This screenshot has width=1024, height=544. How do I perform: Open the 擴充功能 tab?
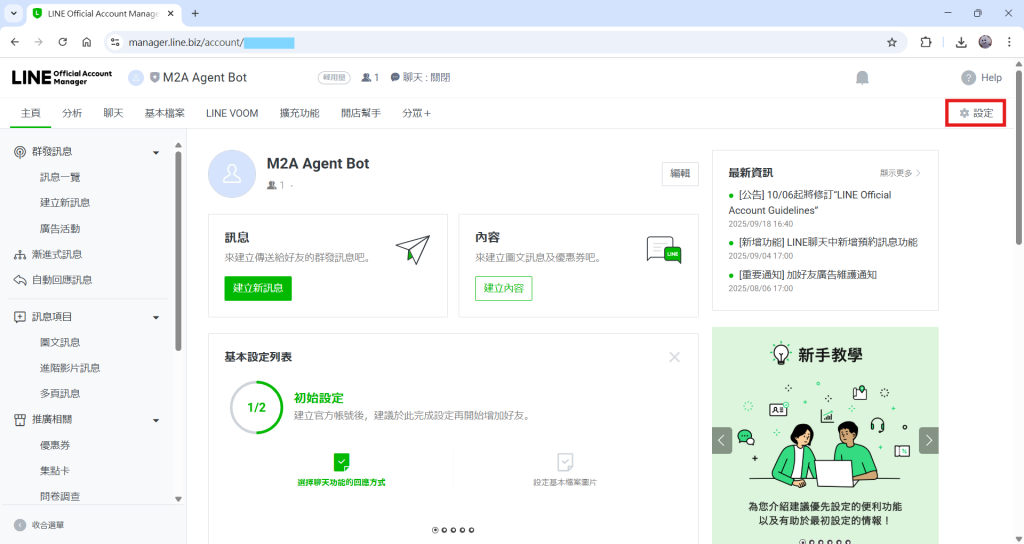299,113
